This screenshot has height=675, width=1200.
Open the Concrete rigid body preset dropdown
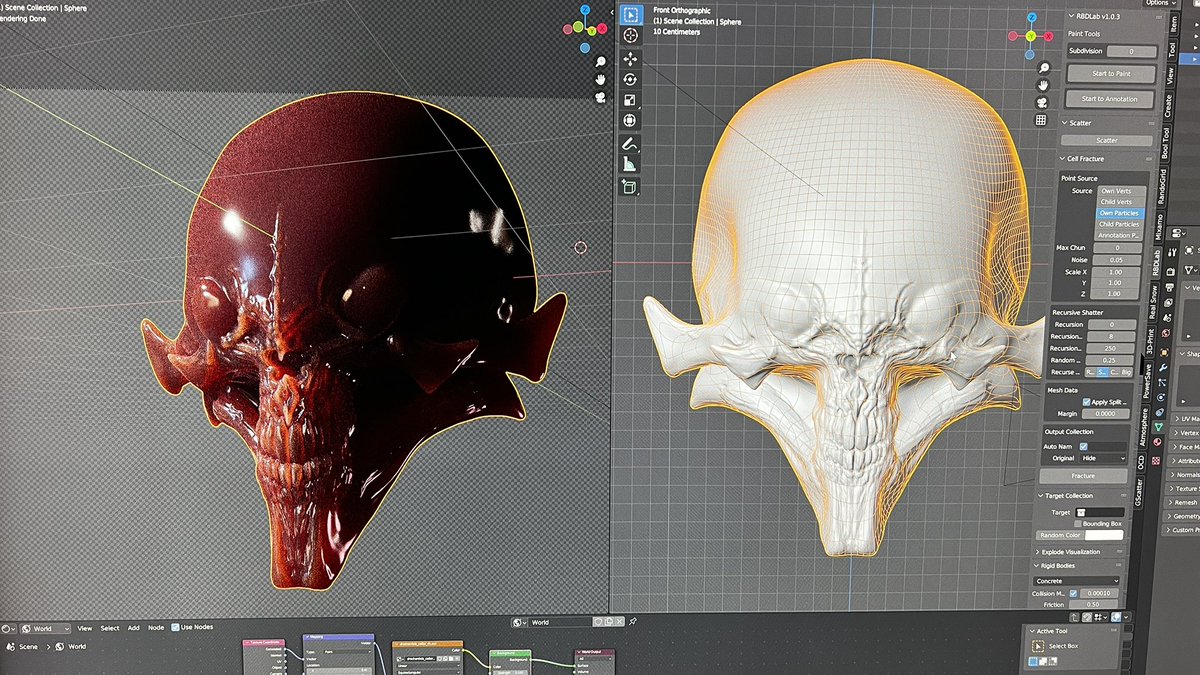1076,581
